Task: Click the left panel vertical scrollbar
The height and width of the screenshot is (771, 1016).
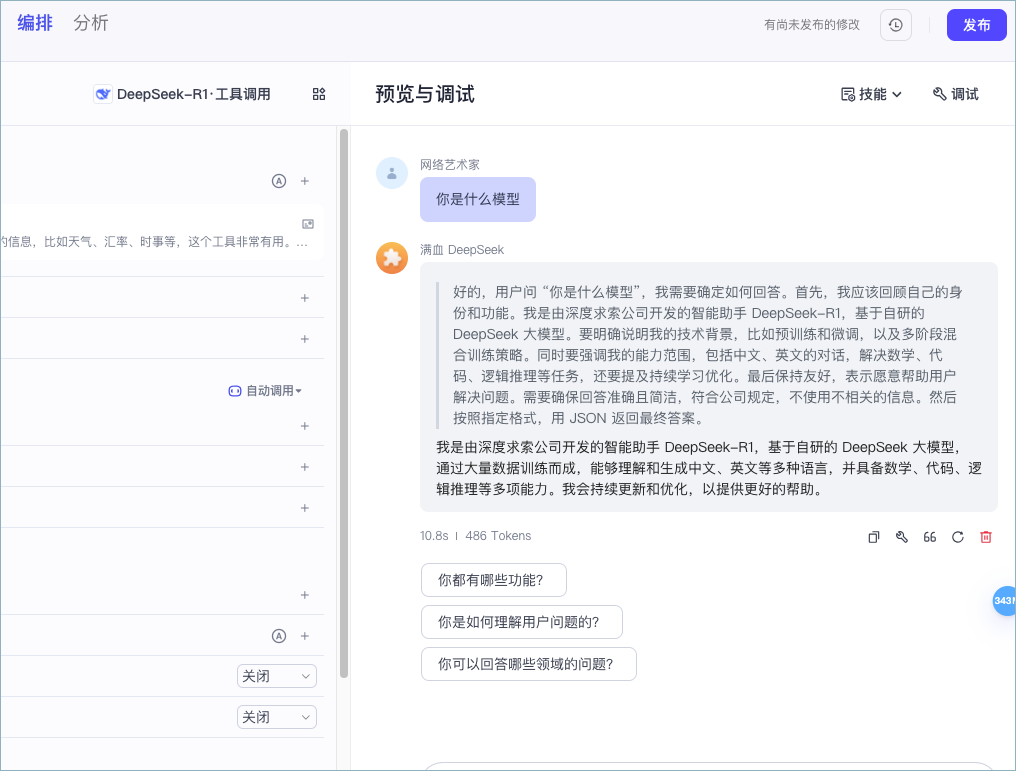Action: pyautogui.click(x=344, y=400)
